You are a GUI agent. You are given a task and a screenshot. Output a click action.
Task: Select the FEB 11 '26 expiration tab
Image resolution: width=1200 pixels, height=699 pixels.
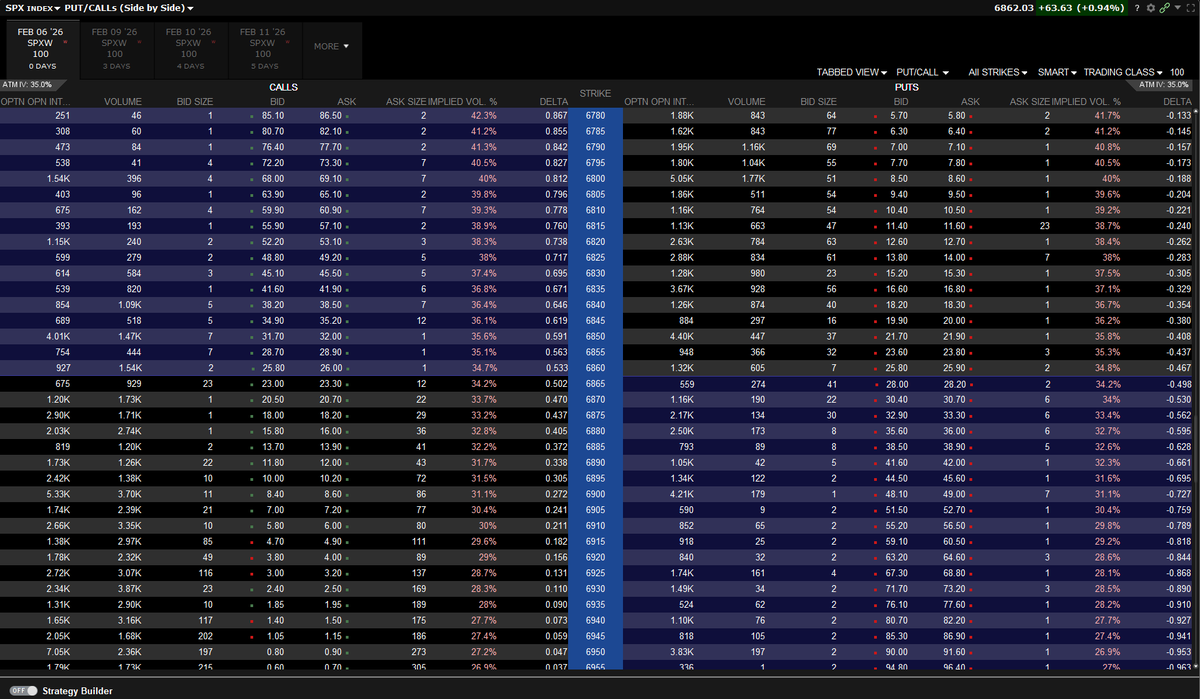263,48
